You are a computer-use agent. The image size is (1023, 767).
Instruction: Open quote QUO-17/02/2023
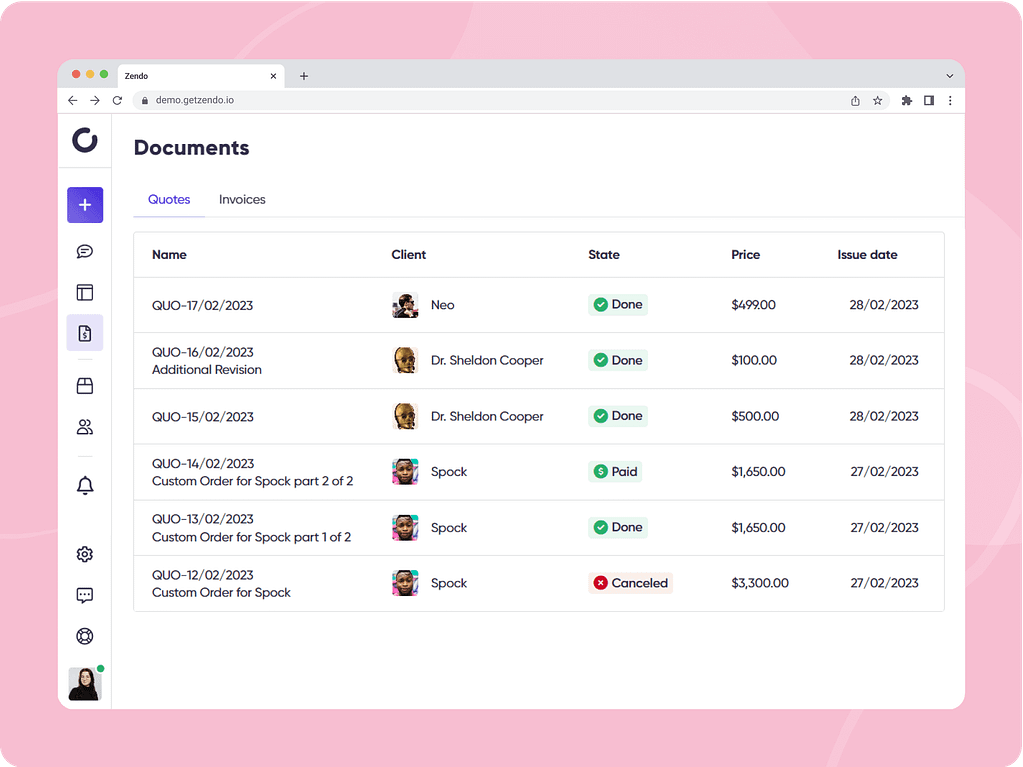point(202,306)
